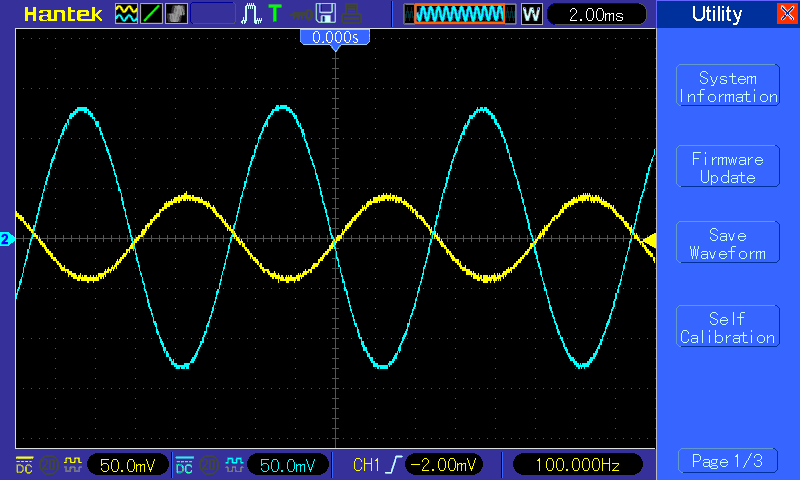Image resolution: width=800 pixels, height=480 pixels.
Task: Click the yellow trigger level arrow marker
Action: pyautogui.click(x=648, y=240)
